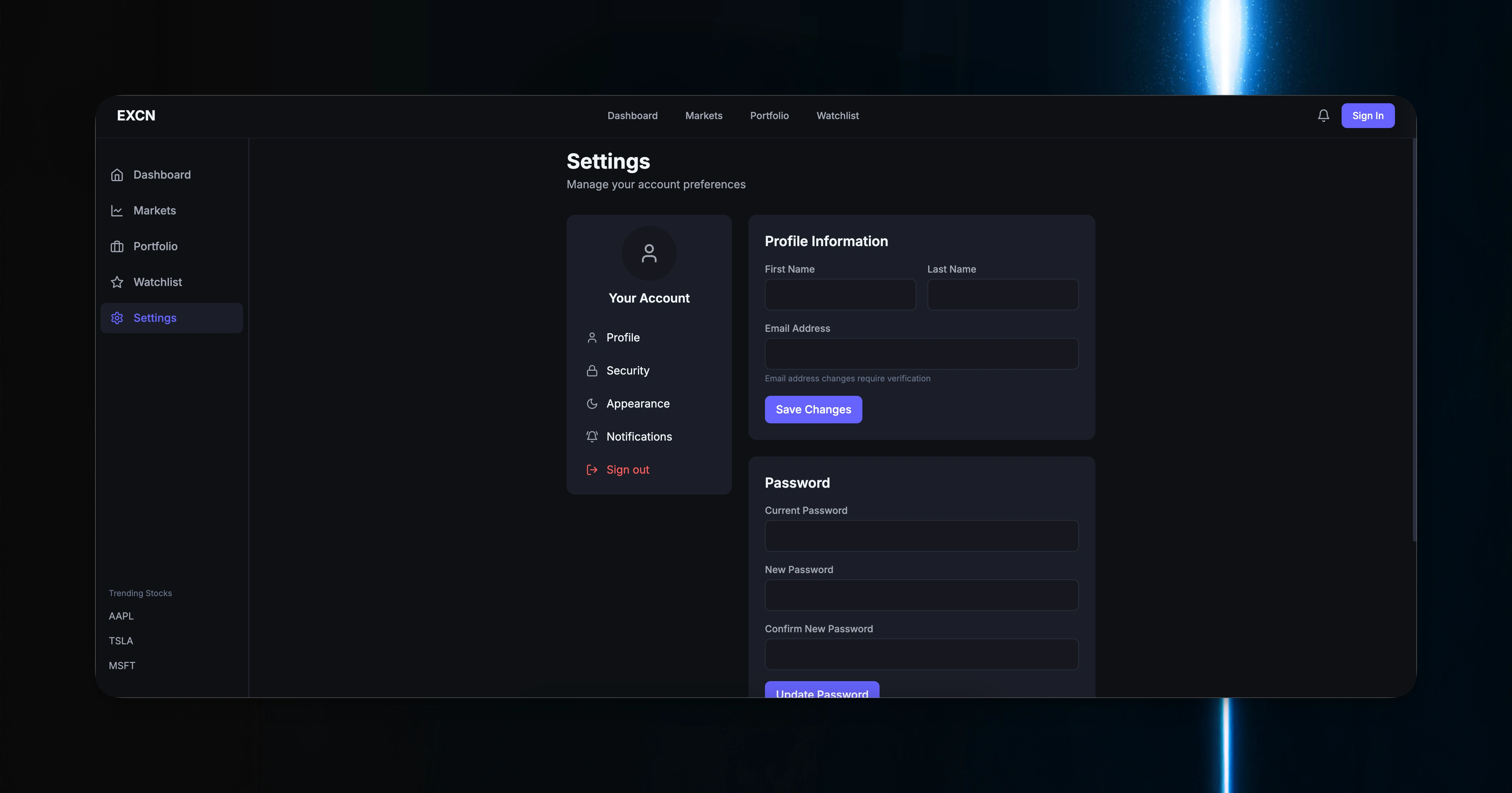Click the Sign out arrow icon

click(x=592, y=469)
